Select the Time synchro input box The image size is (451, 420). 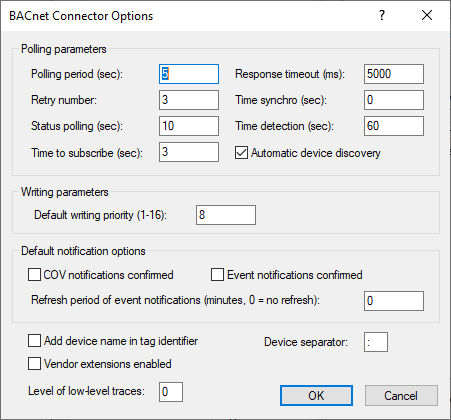[394, 100]
